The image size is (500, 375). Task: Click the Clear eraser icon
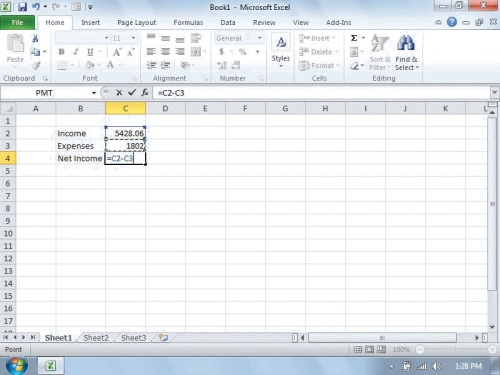[x=354, y=66]
